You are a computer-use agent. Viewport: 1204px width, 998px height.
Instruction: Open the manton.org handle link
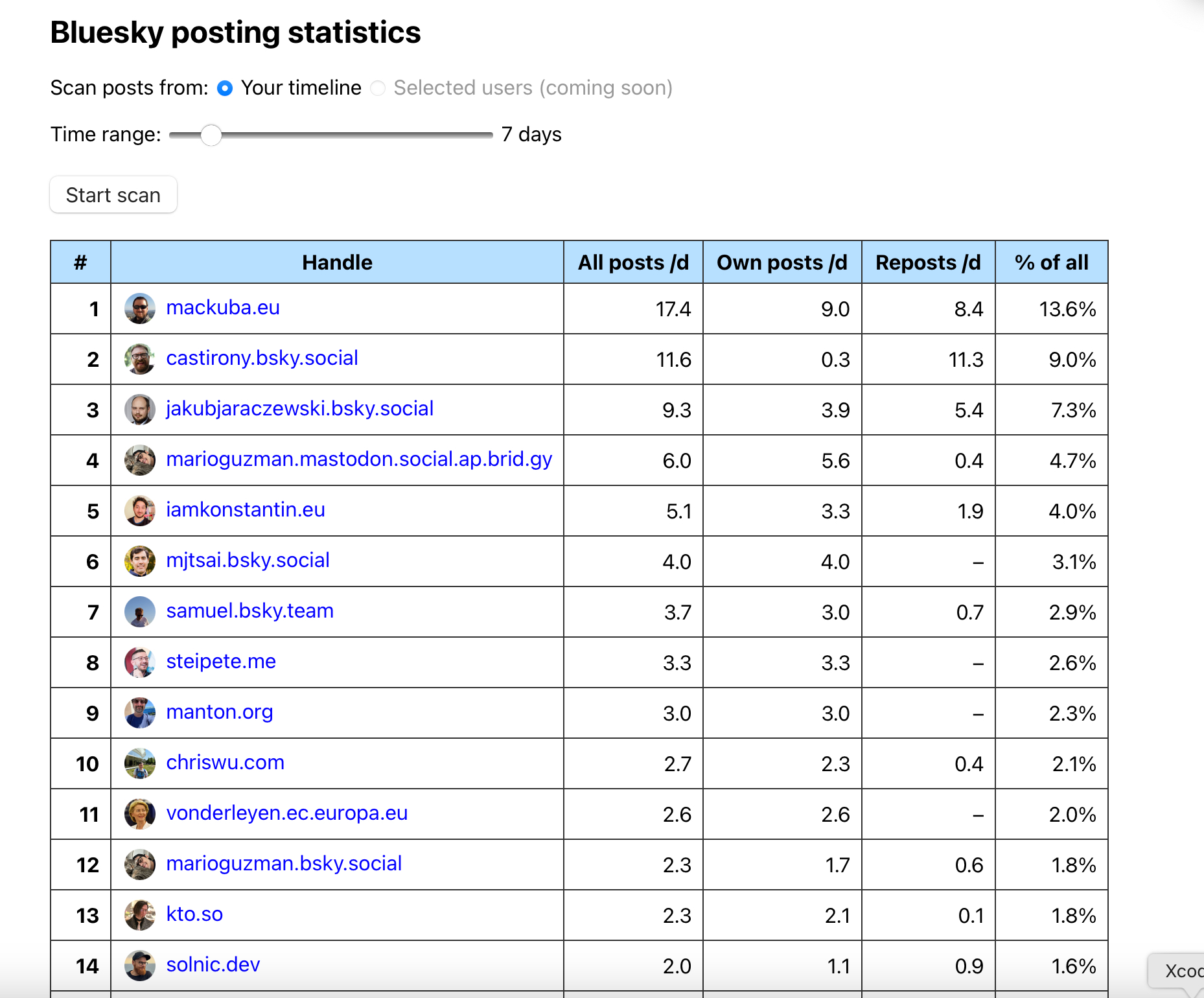tap(219, 712)
